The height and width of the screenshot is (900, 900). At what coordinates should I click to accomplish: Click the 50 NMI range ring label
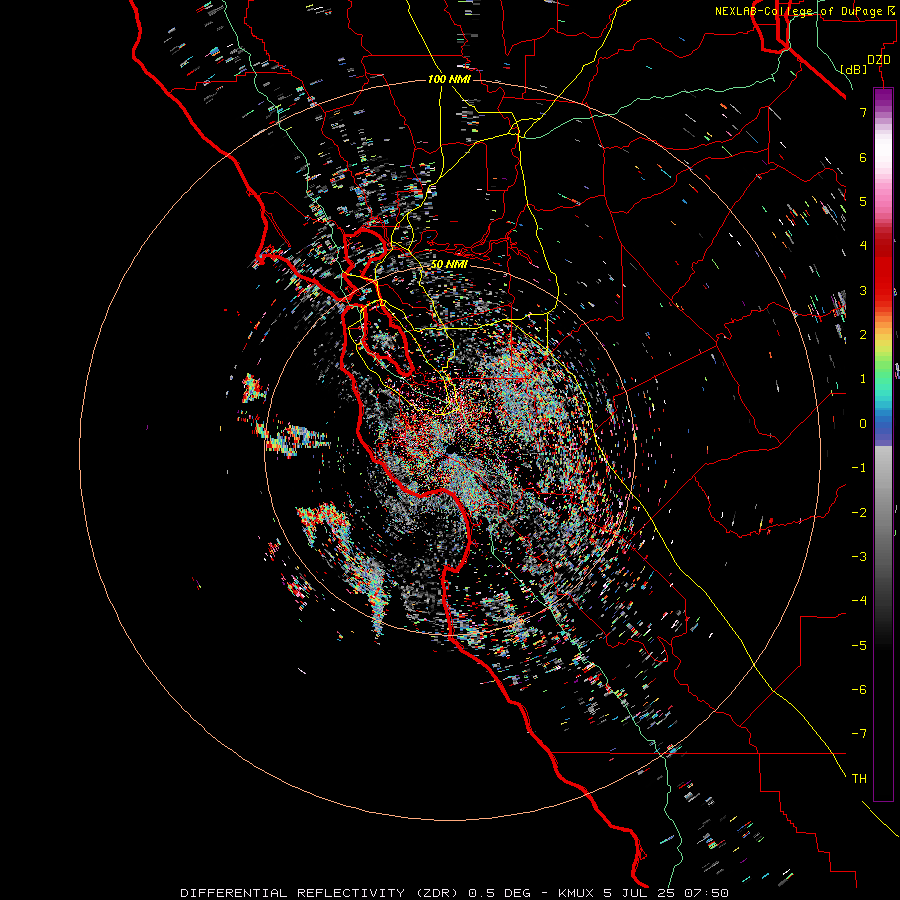[449, 264]
